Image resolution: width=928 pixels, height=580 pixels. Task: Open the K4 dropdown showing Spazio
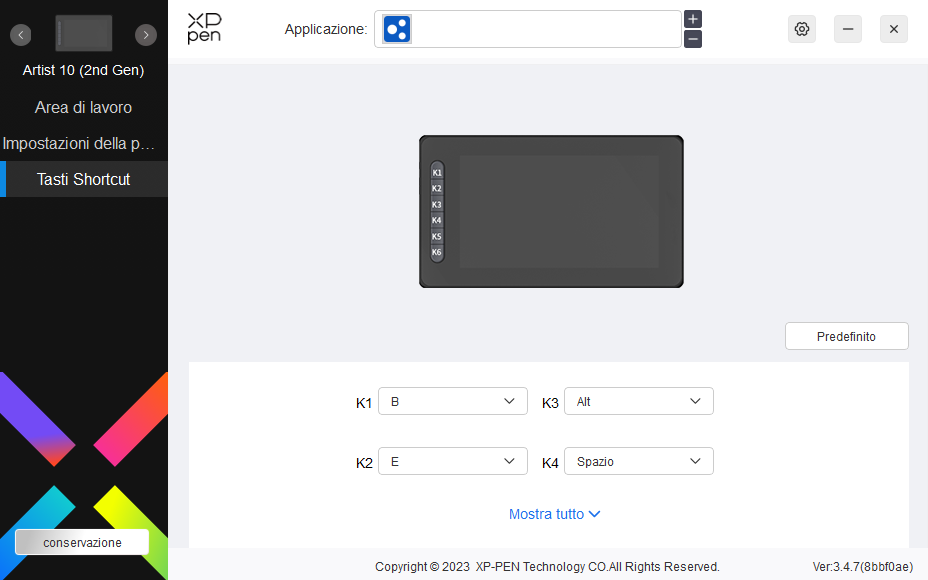(639, 461)
